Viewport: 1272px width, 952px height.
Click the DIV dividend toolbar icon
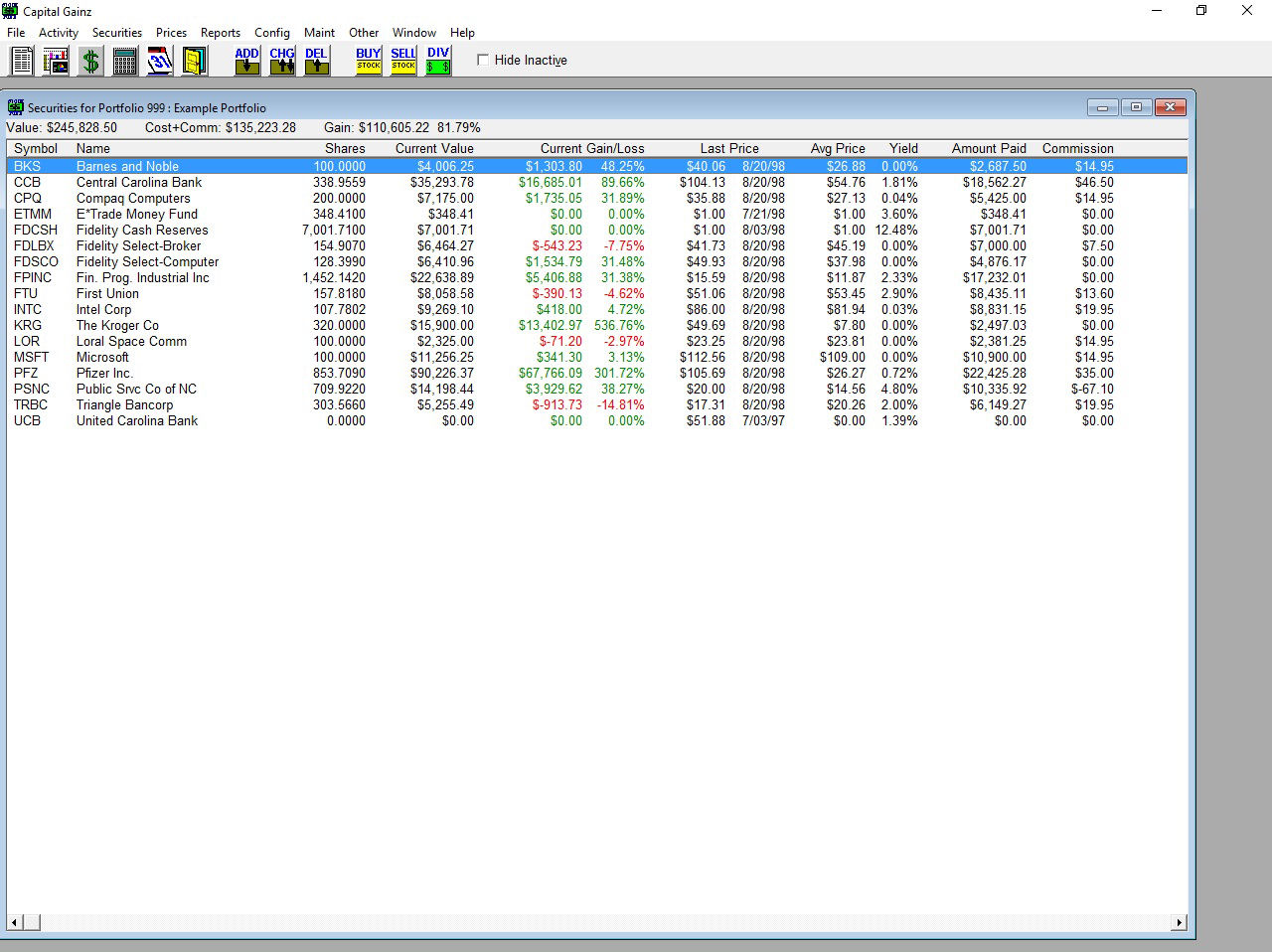437,61
